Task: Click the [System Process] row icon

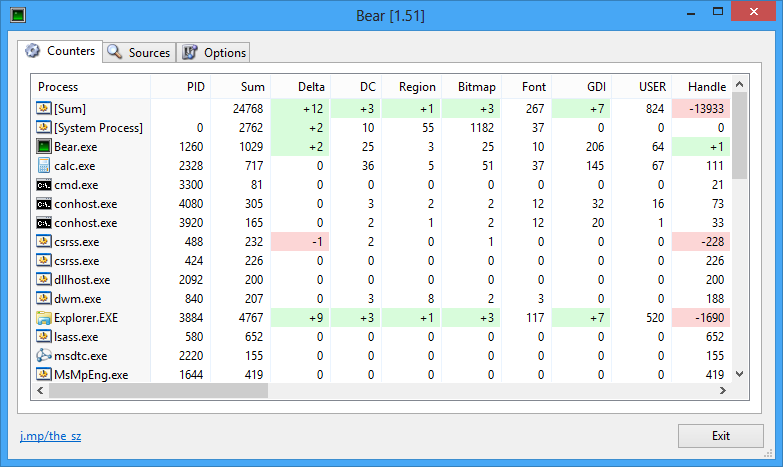Action: pos(43,127)
